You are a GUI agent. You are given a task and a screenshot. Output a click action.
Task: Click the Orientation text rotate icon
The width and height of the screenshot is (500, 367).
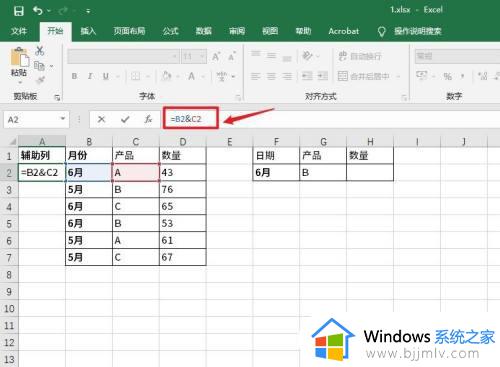[307, 55]
